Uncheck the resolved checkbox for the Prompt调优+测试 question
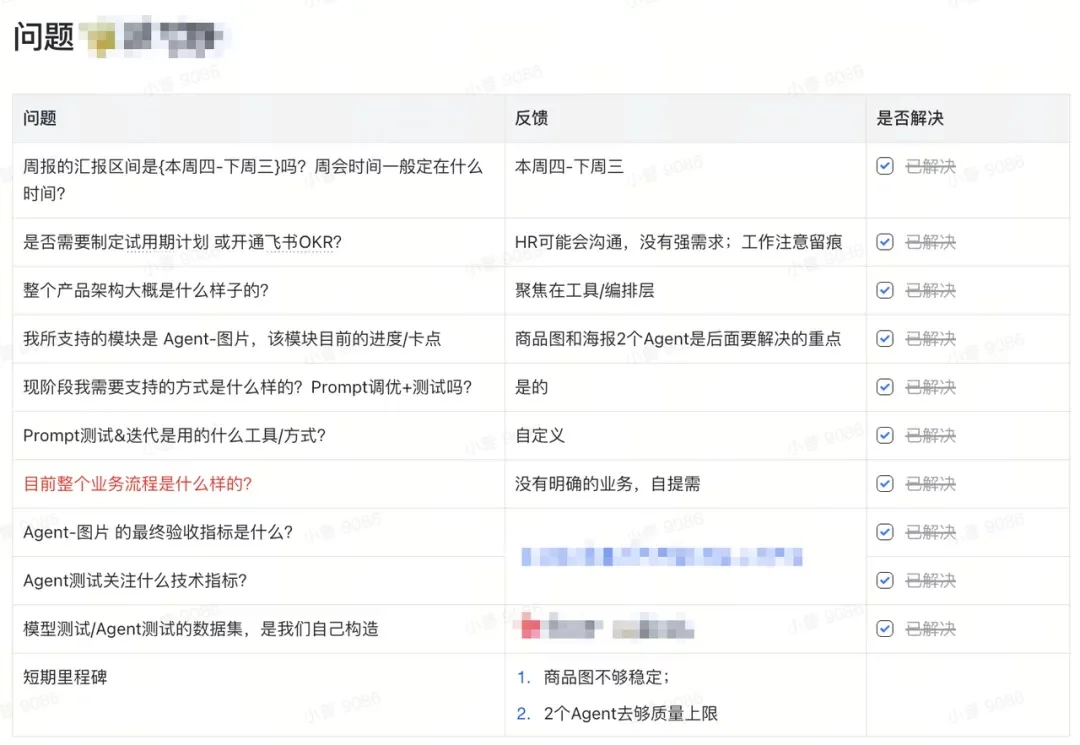 [x=884, y=387]
